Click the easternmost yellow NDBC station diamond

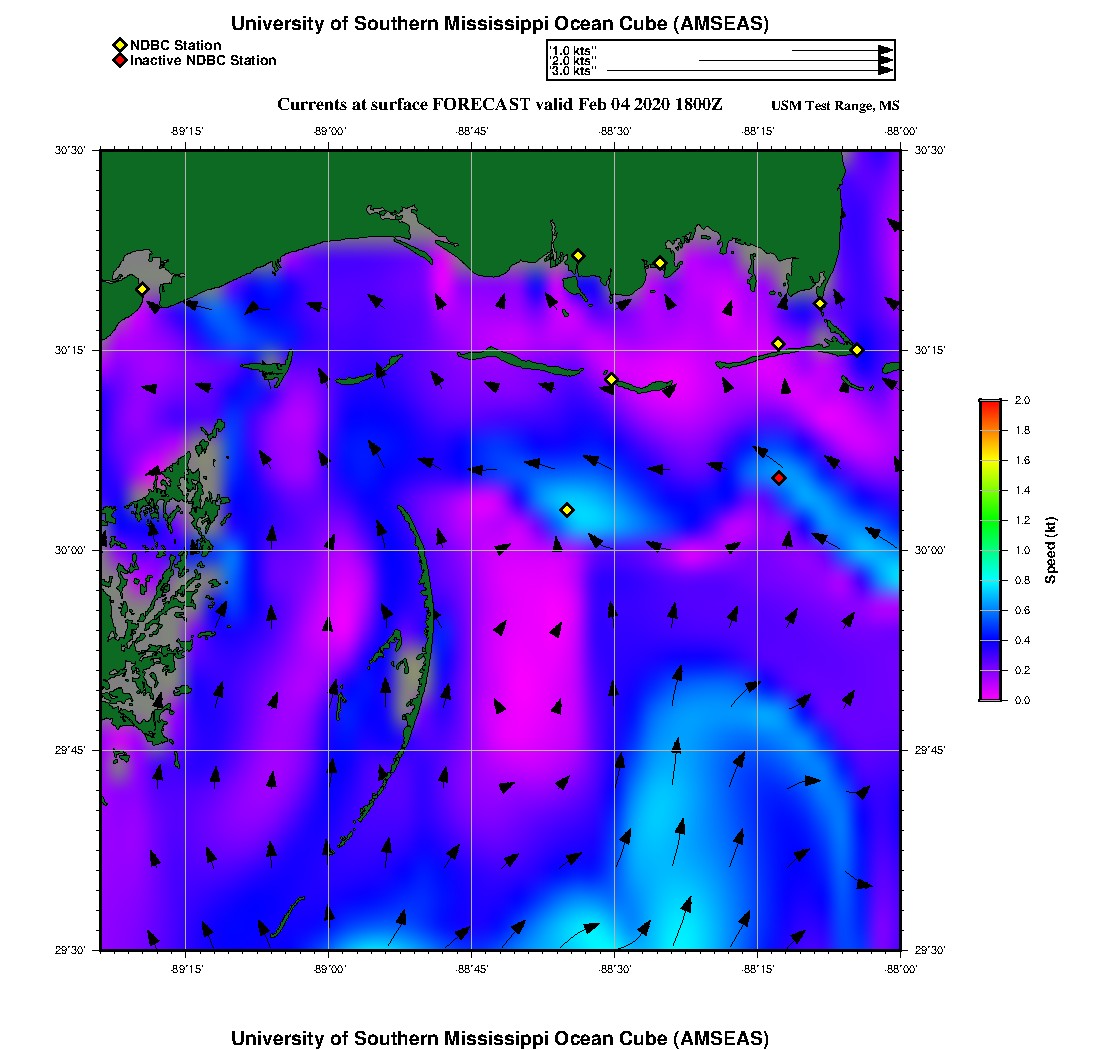(857, 349)
